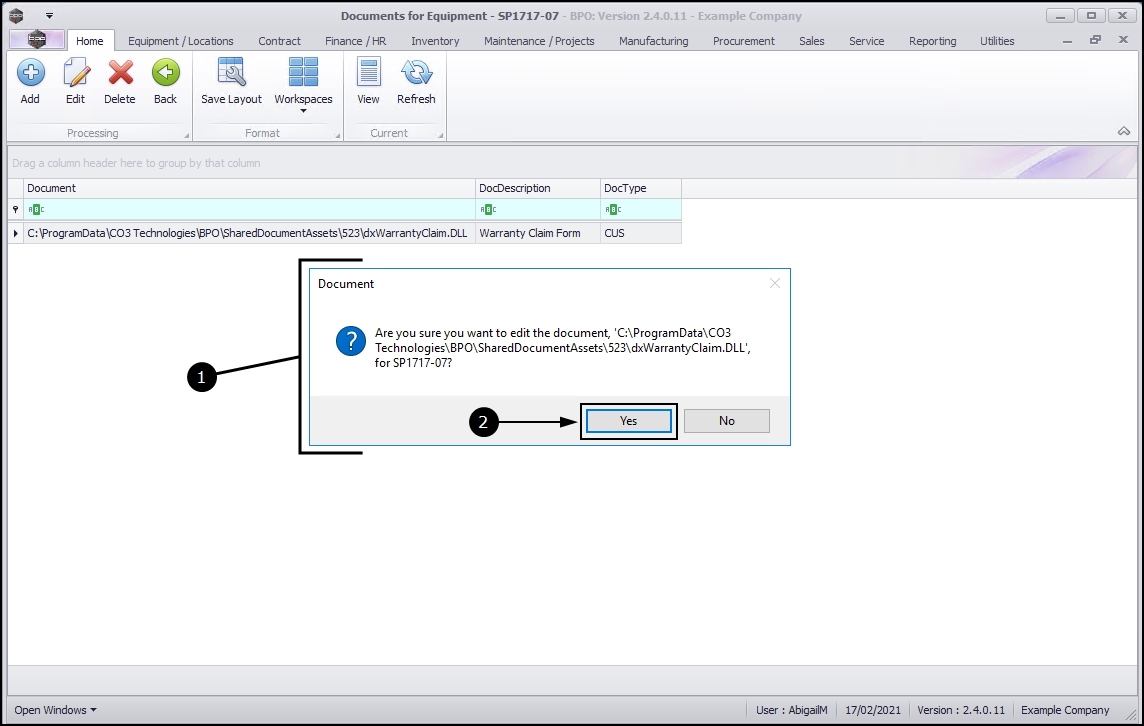Sort by the DocDescription column header
The image size is (1144, 726).
tap(537, 188)
